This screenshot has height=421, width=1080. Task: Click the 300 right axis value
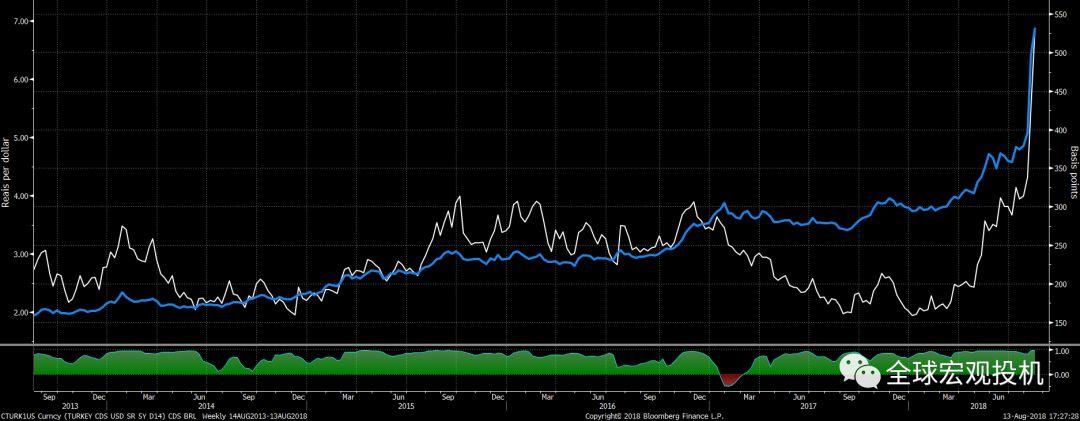1059,207
